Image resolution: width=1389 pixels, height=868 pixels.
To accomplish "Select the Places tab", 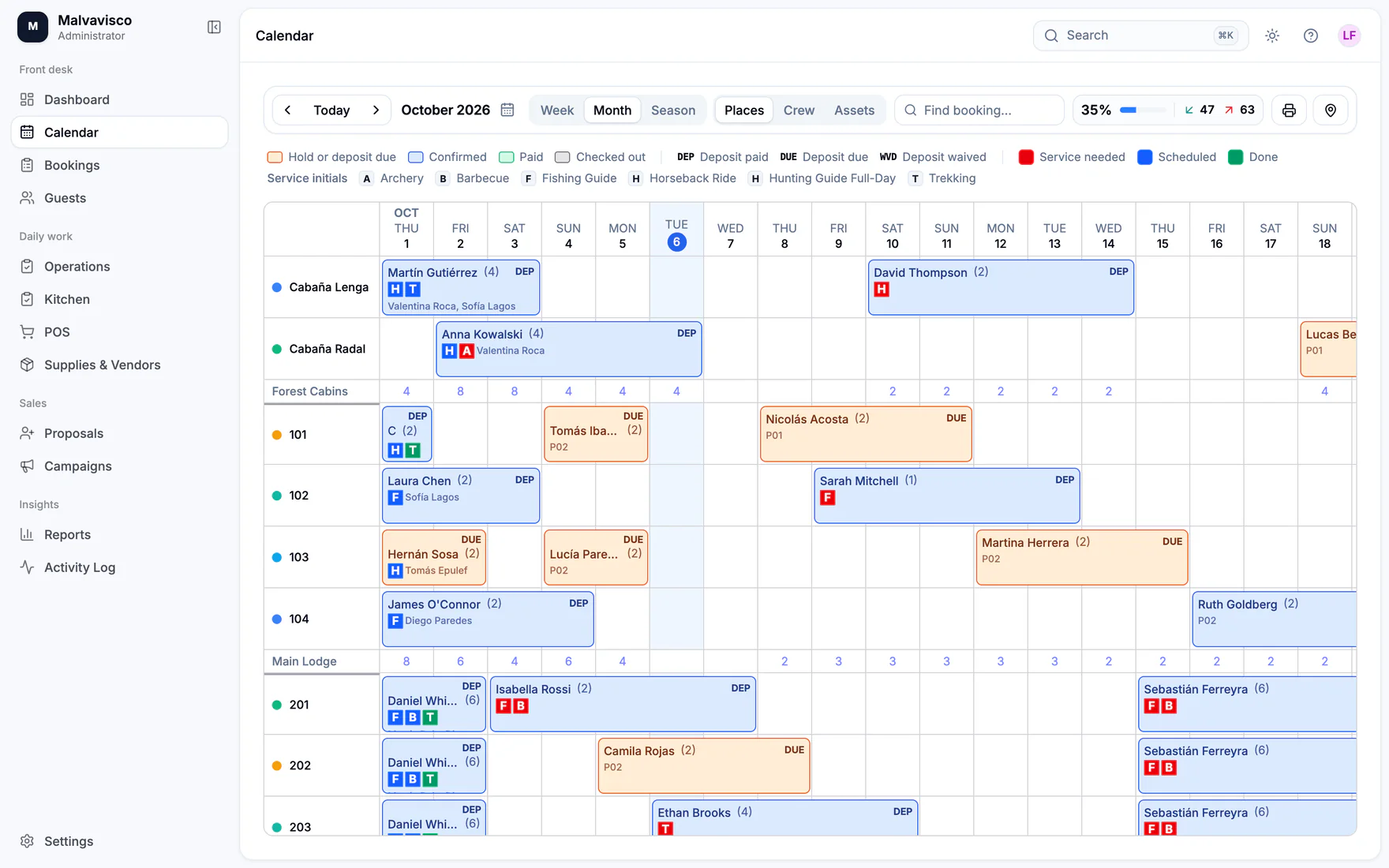I will tap(744, 110).
